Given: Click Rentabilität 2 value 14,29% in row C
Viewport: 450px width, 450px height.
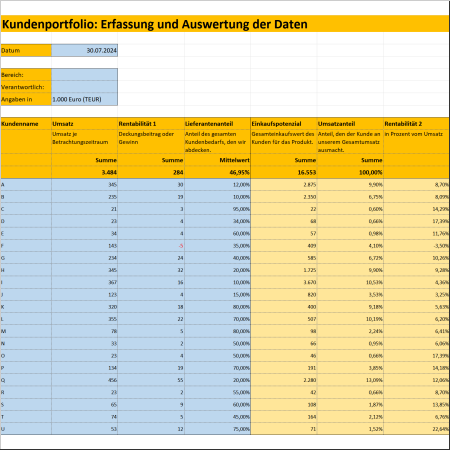Looking at the screenshot, I should click(416, 209).
